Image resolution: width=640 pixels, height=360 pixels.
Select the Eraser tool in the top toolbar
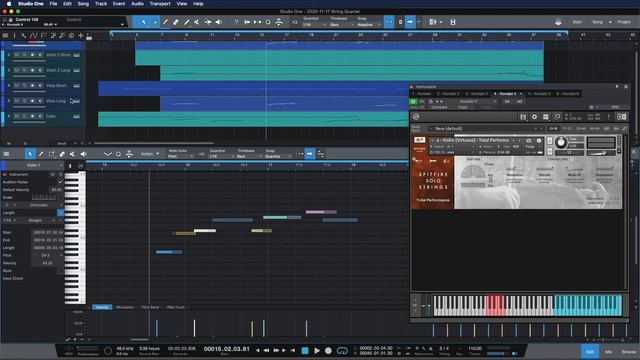(176, 22)
